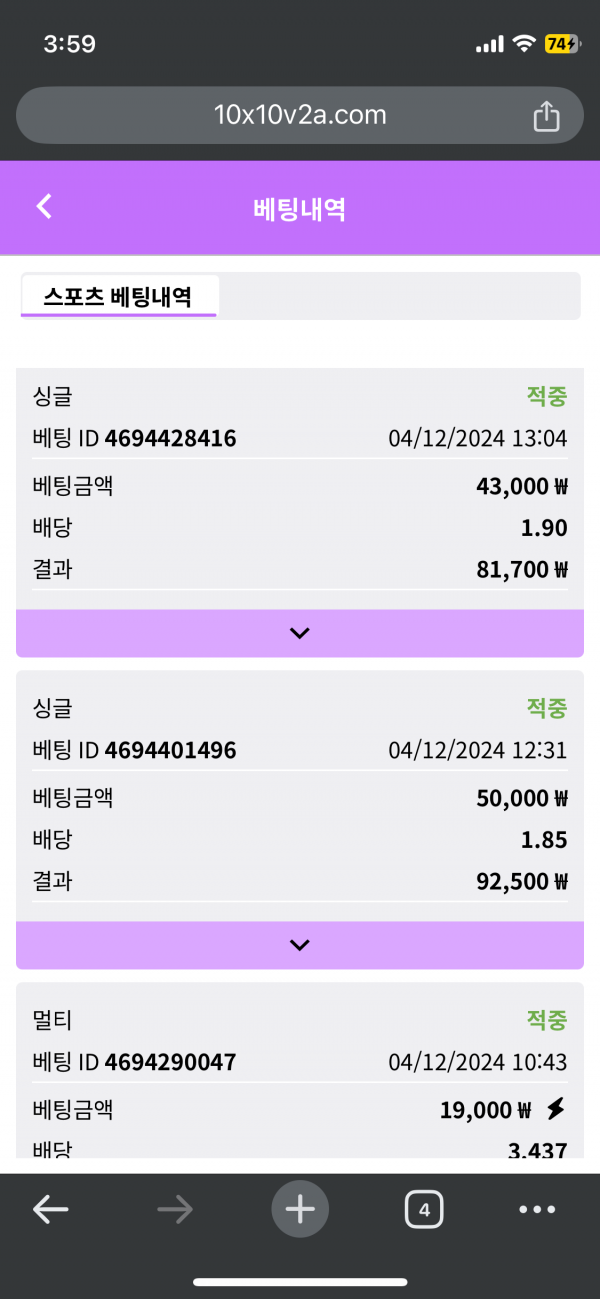The width and height of the screenshot is (600, 1299).
Task: Tap bet ID 4694290047 text
Action: pos(170,1062)
